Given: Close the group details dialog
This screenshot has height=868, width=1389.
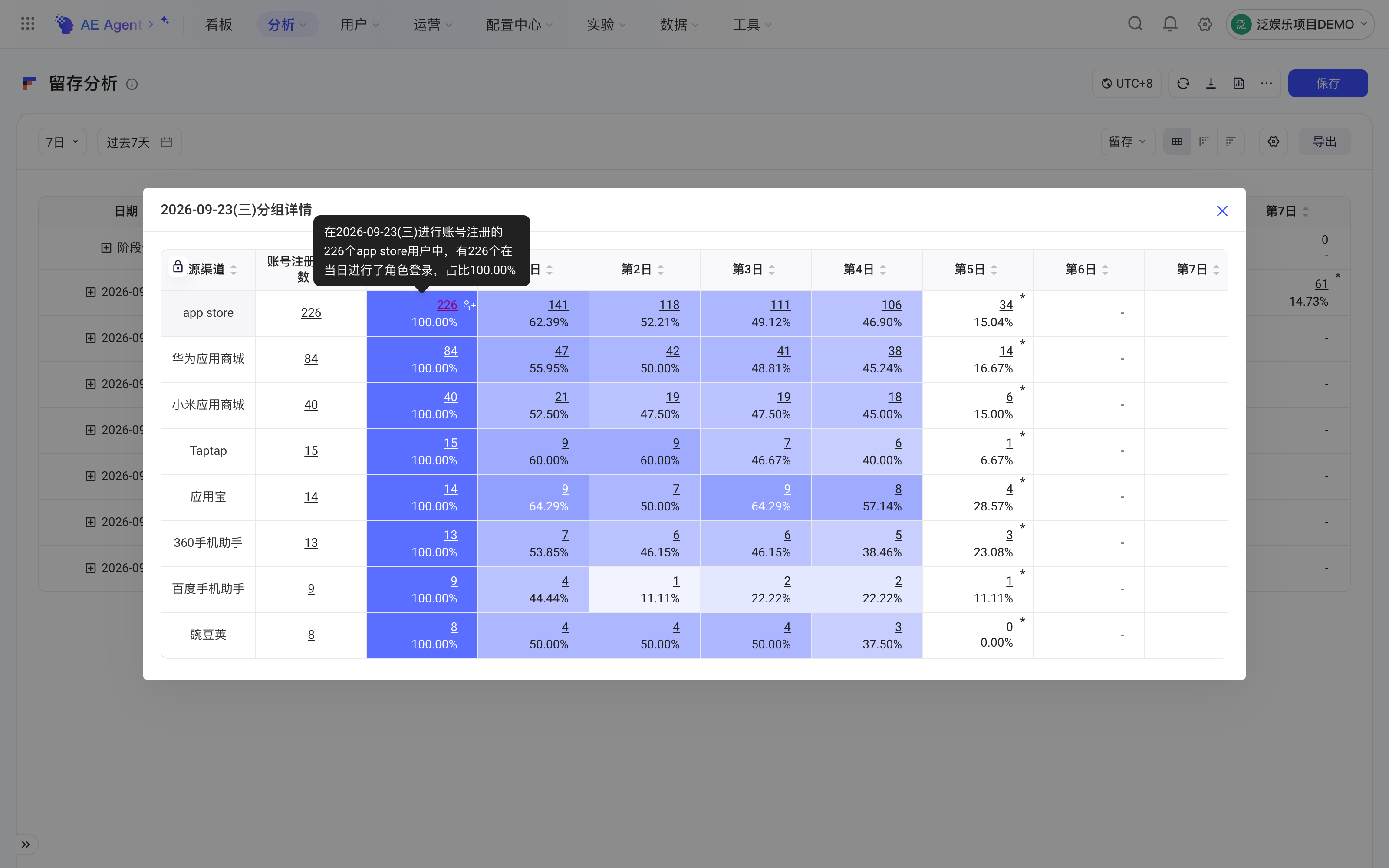Looking at the screenshot, I should coord(1222,210).
